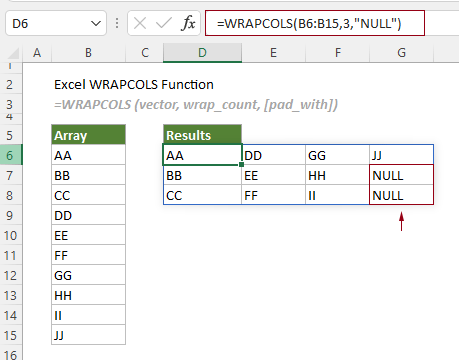Select column G header
The height and width of the screenshot is (360, 459).
click(401, 53)
